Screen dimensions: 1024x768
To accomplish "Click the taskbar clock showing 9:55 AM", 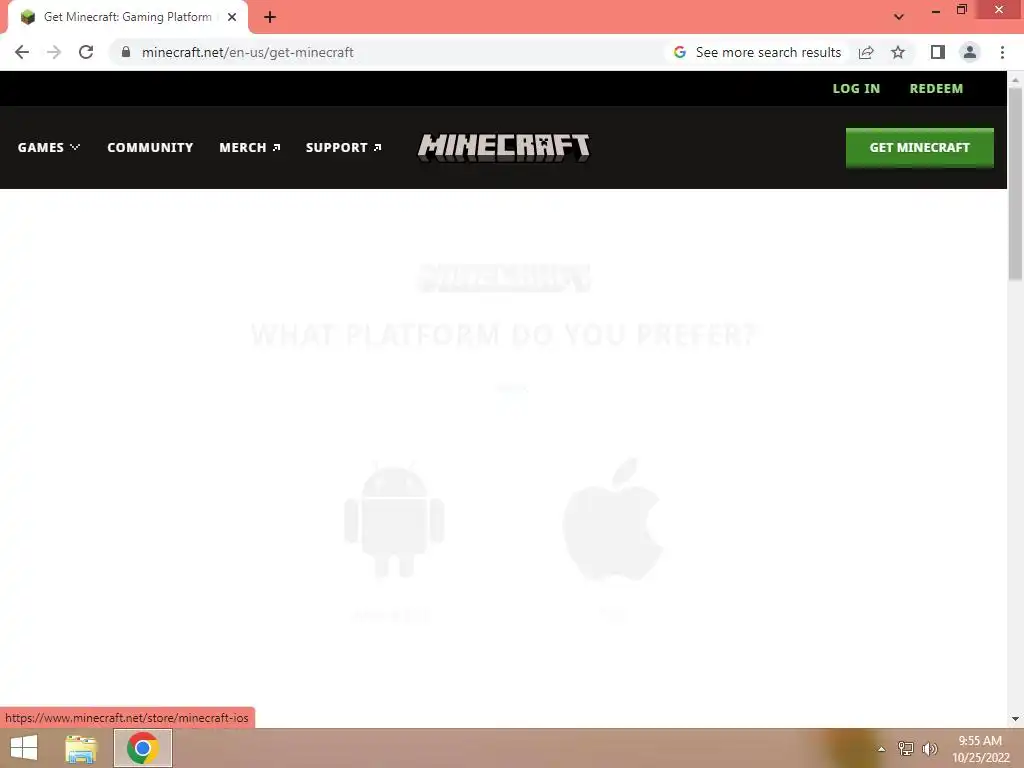I will (980, 749).
